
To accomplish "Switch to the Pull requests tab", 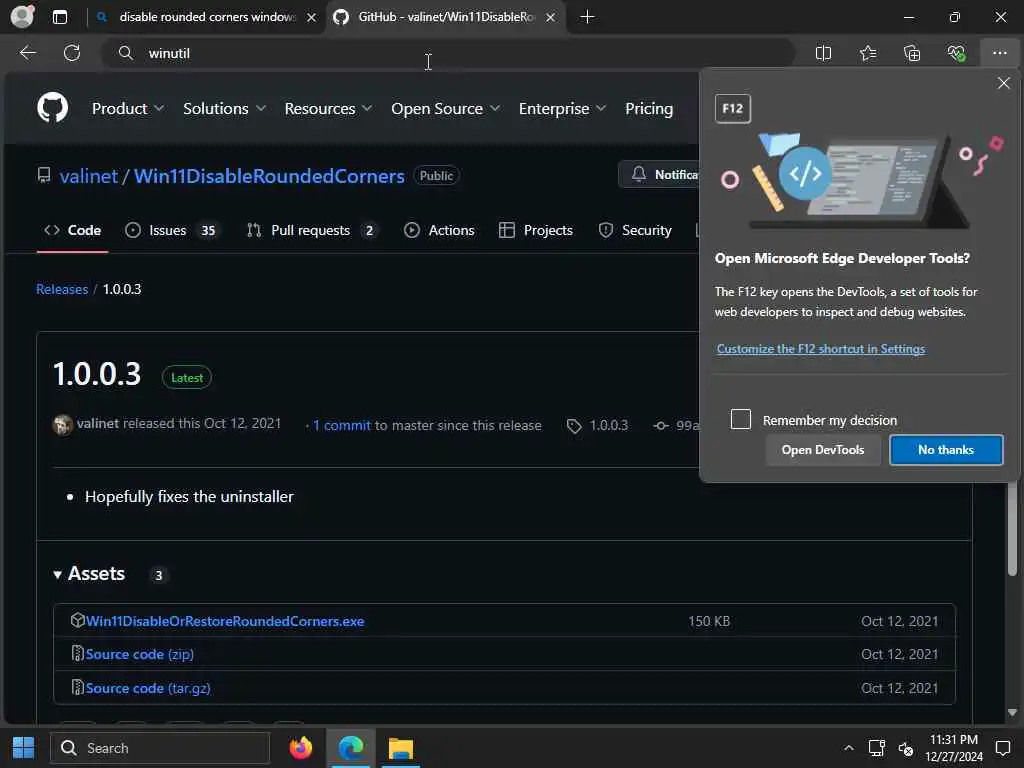I will [310, 230].
